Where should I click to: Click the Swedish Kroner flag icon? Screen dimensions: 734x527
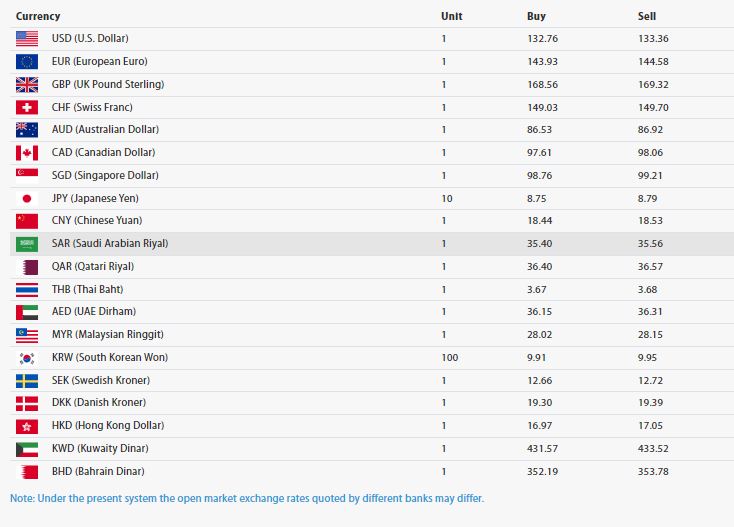[x=27, y=380]
